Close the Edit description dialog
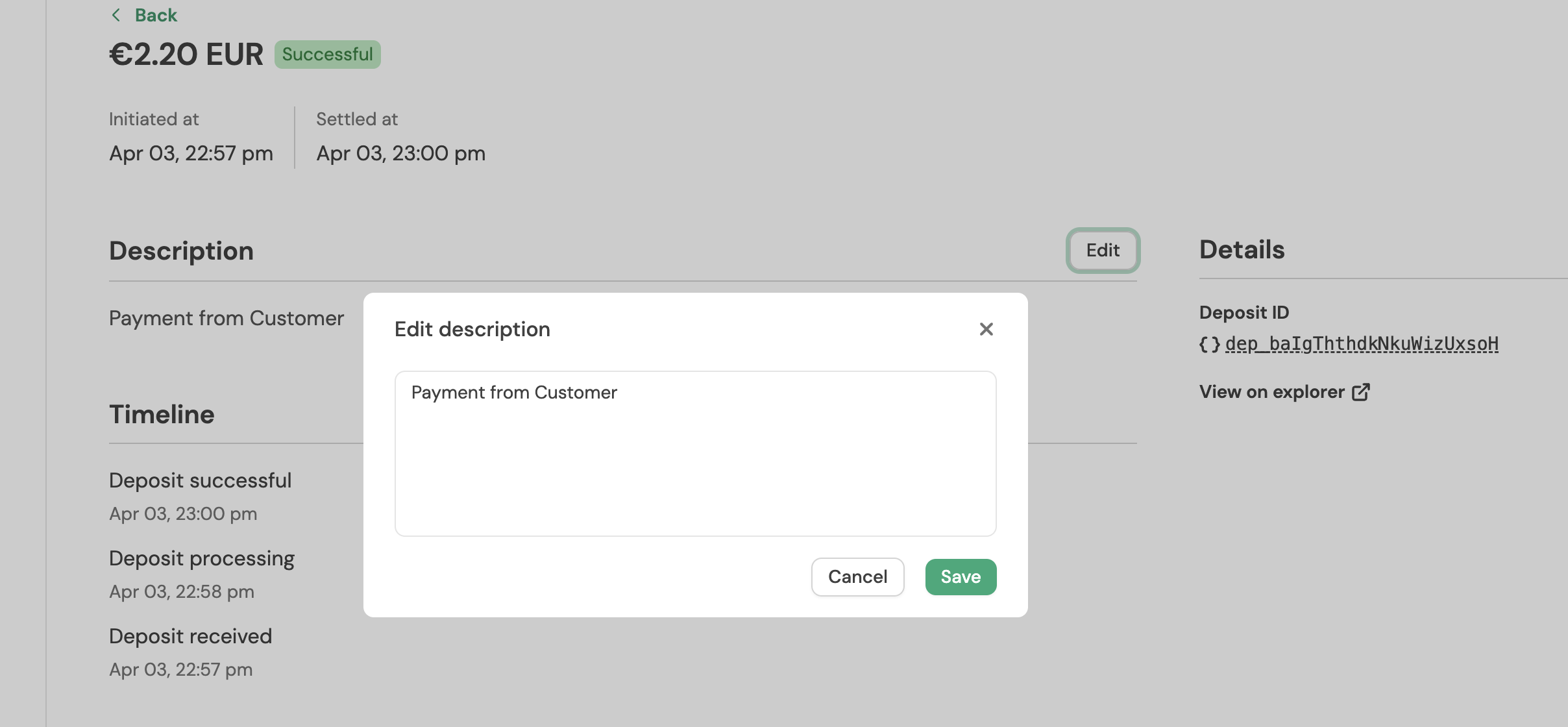Screen dimensions: 1568x727 986,329
